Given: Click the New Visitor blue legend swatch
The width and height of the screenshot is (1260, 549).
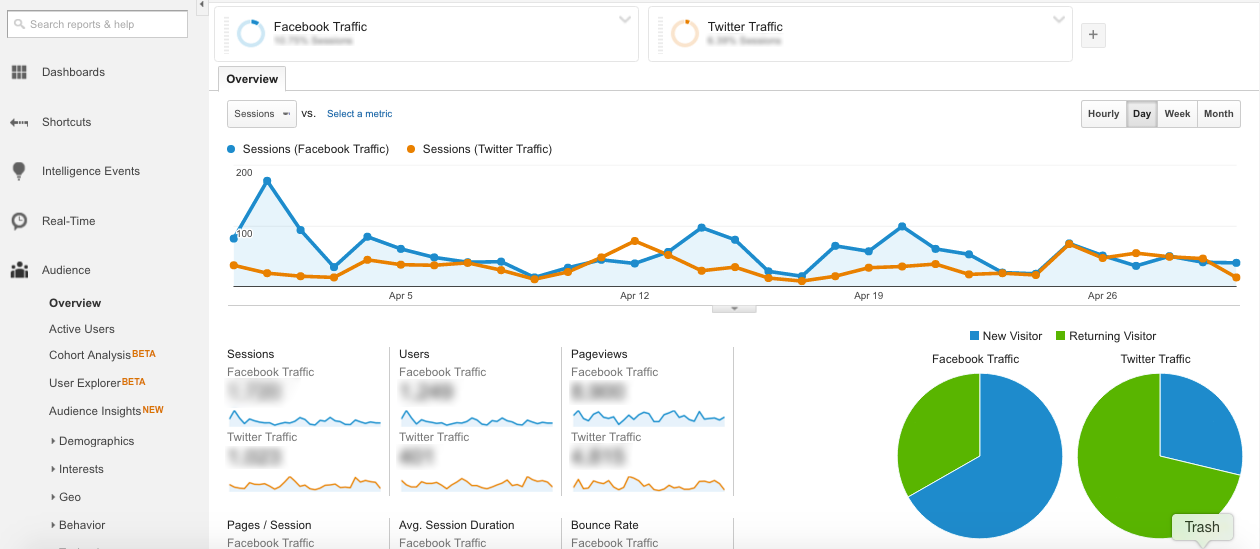Looking at the screenshot, I should coord(974,336).
